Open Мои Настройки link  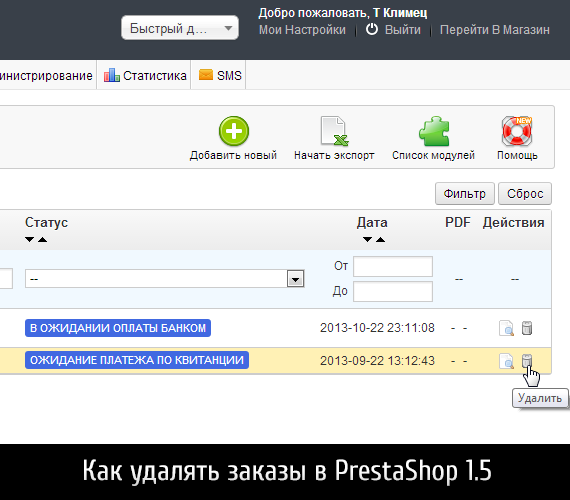tap(302, 30)
